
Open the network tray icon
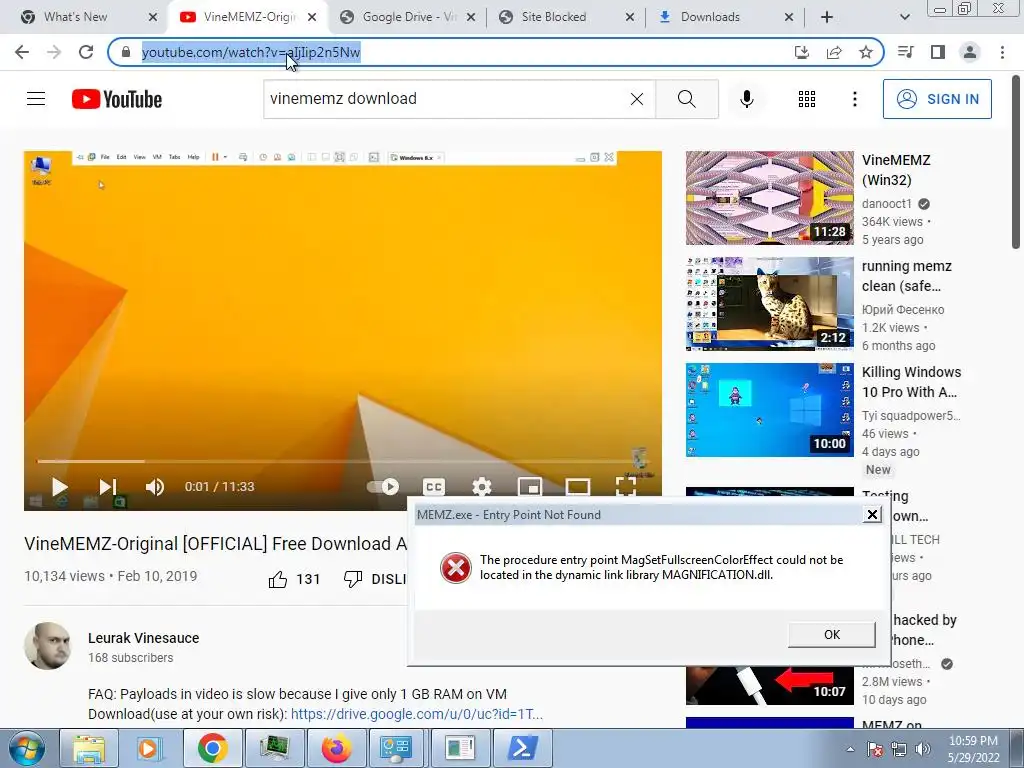coord(899,749)
